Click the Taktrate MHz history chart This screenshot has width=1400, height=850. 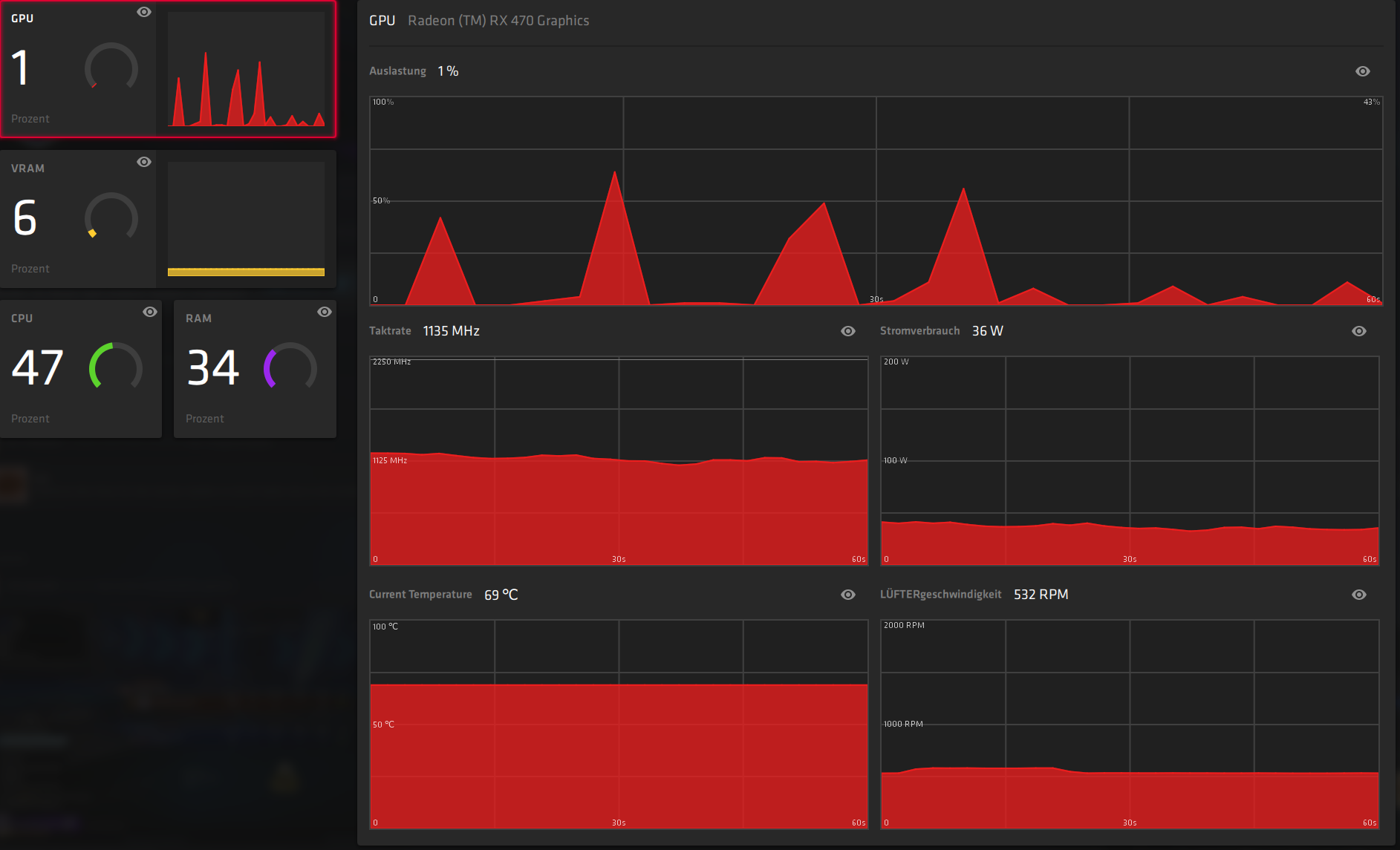tap(619, 461)
